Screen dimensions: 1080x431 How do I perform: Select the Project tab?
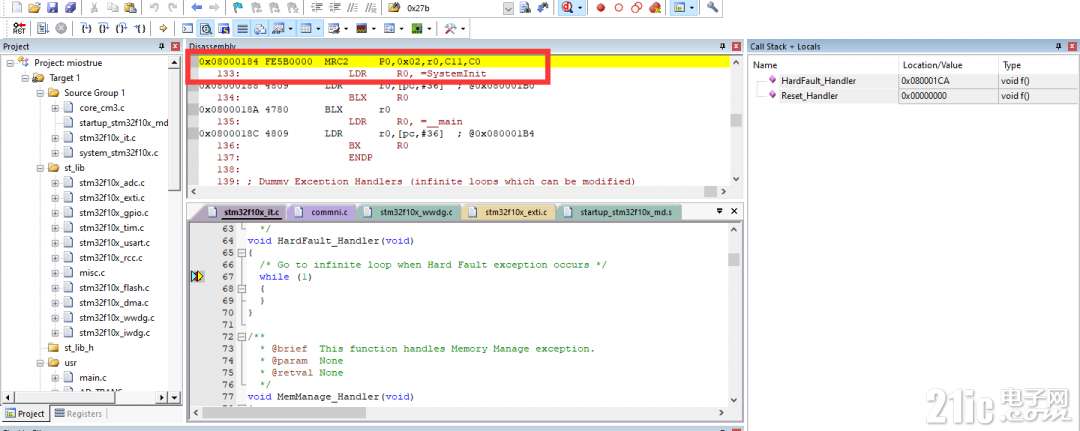tap(26, 414)
